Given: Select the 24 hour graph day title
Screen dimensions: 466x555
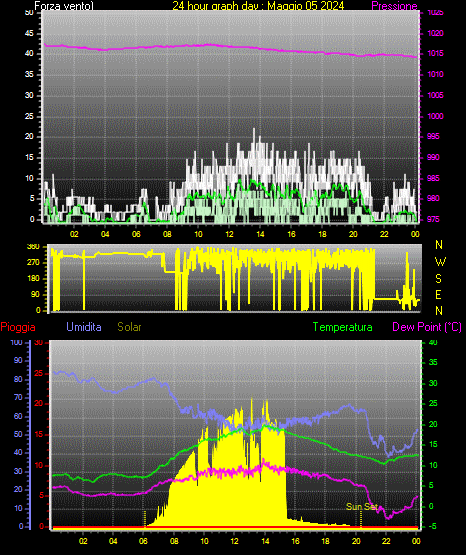Looking at the screenshot, I should click(x=258, y=6).
